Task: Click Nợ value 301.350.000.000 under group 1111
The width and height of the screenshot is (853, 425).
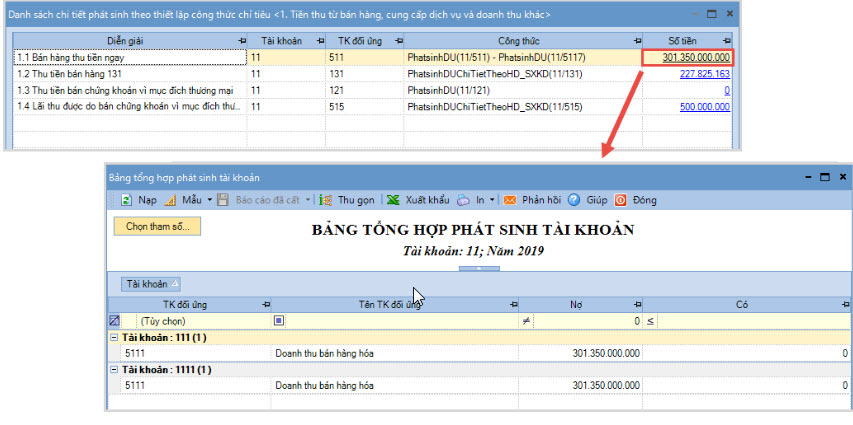Action: point(606,386)
